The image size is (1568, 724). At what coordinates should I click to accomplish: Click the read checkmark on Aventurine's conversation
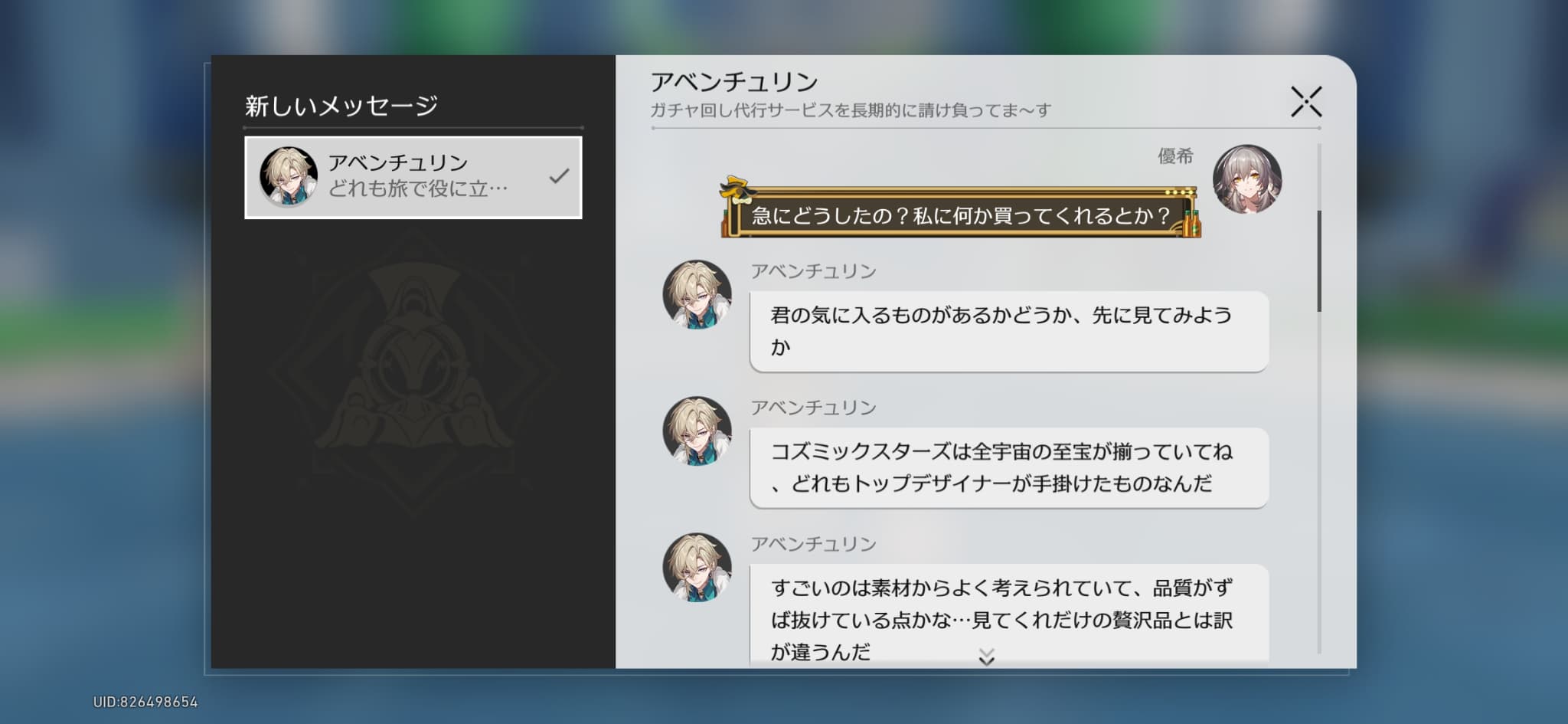[559, 176]
